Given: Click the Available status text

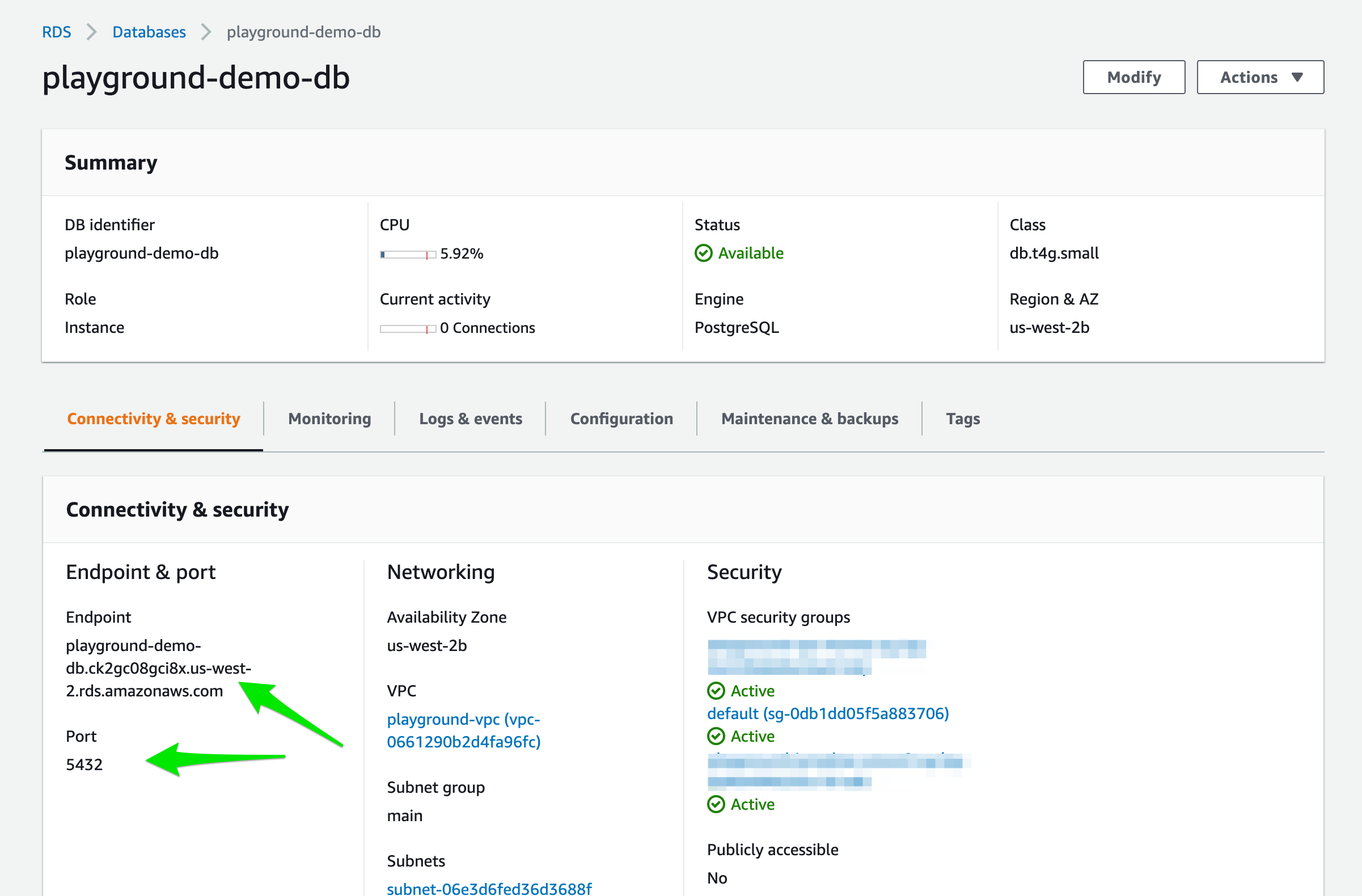Looking at the screenshot, I should point(751,253).
